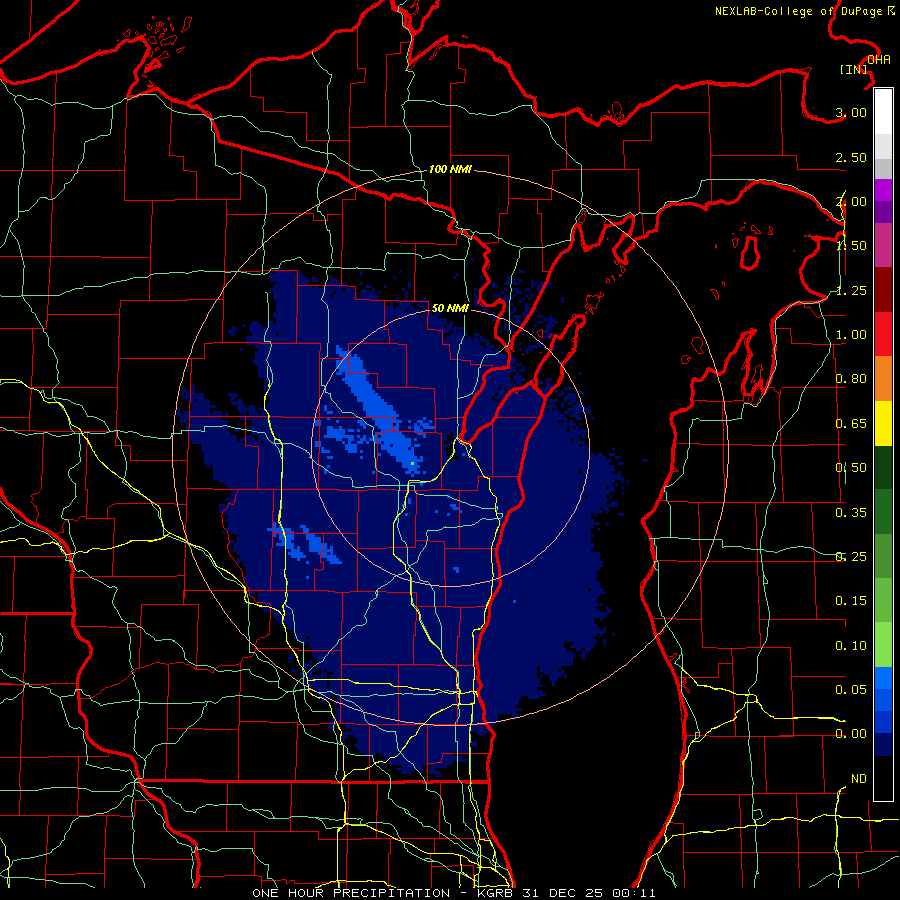Click the yellow legend swatch

883,423
